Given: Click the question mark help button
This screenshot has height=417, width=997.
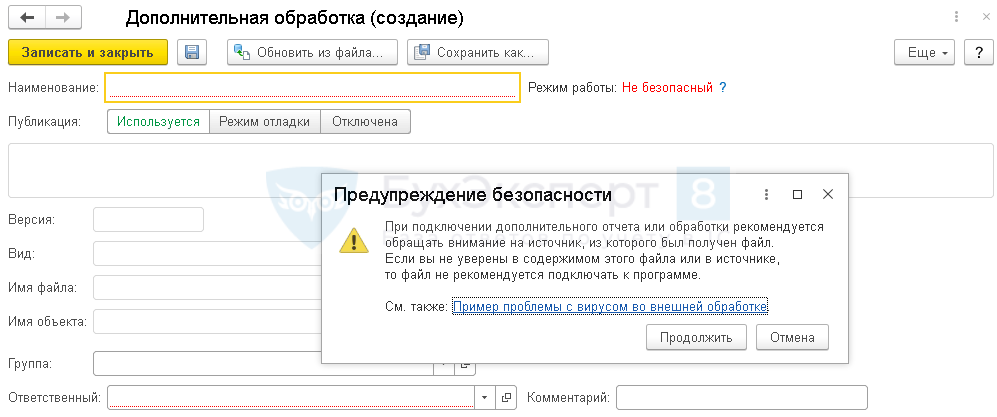Looking at the screenshot, I should (x=975, y=52).
